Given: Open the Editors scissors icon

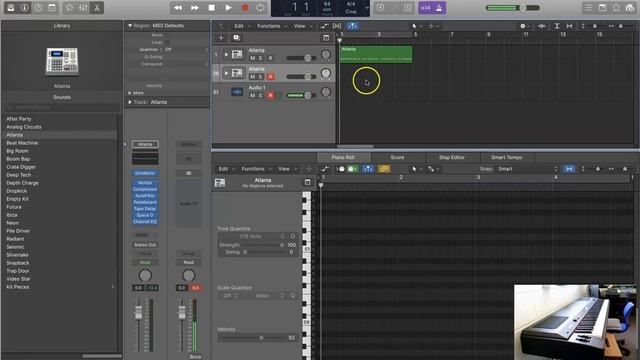Looking at the screenshot, I should (97, 8).
